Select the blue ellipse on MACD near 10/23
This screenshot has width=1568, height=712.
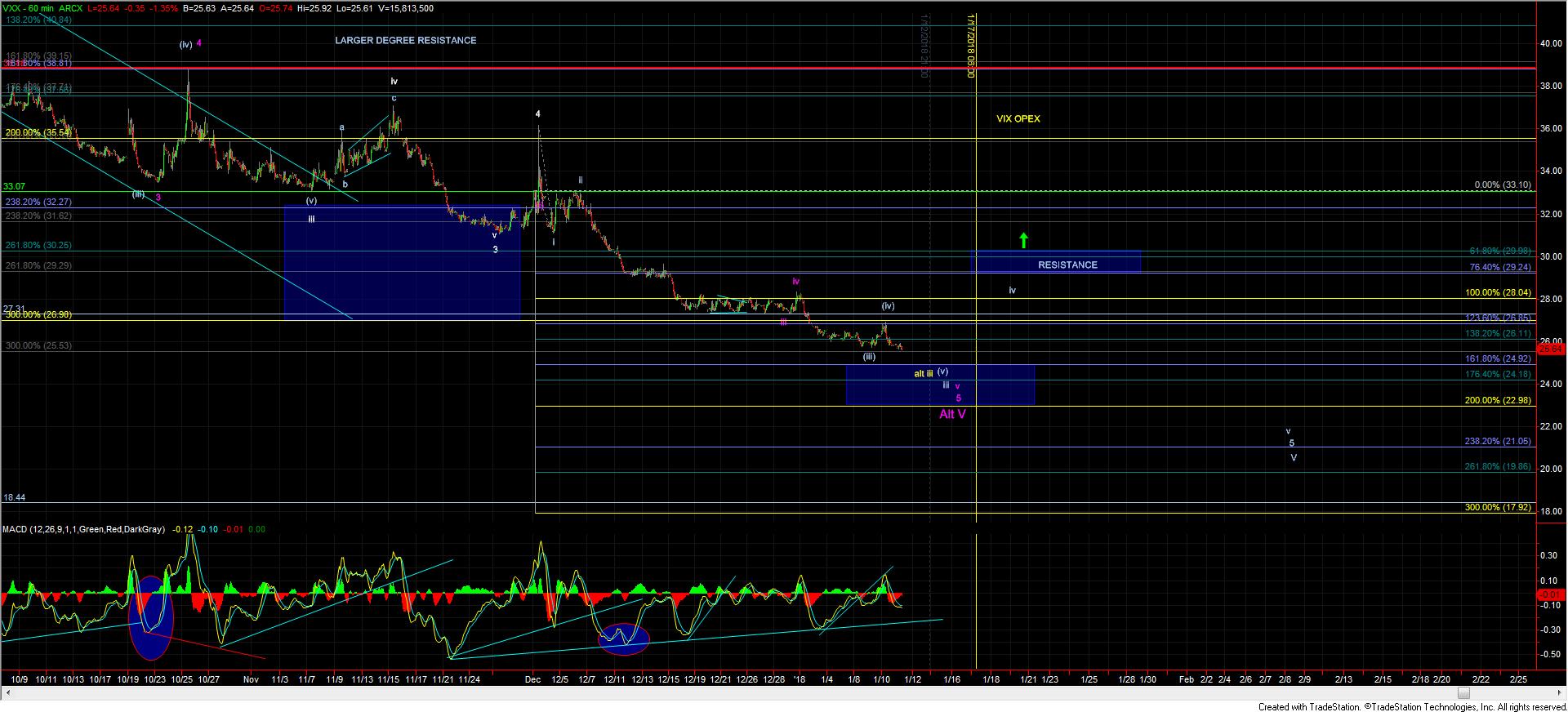pyautogui.click(x=152, y=616)
